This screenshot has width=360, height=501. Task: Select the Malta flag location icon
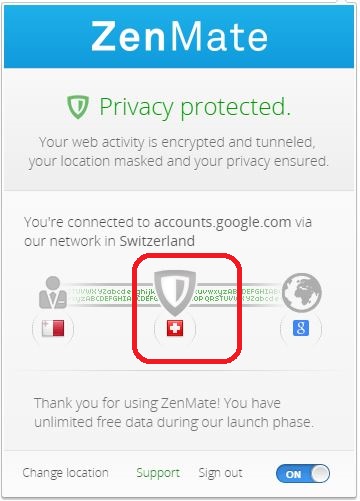pyautogui.click(x=53, y=328)
